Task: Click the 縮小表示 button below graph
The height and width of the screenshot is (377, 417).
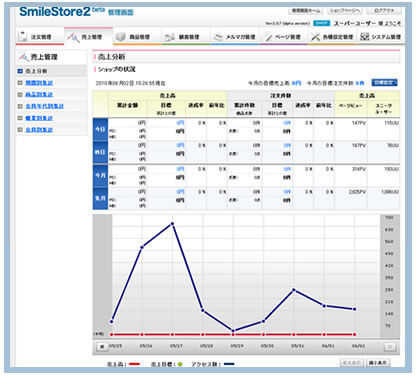Action: tap(378, 363)
